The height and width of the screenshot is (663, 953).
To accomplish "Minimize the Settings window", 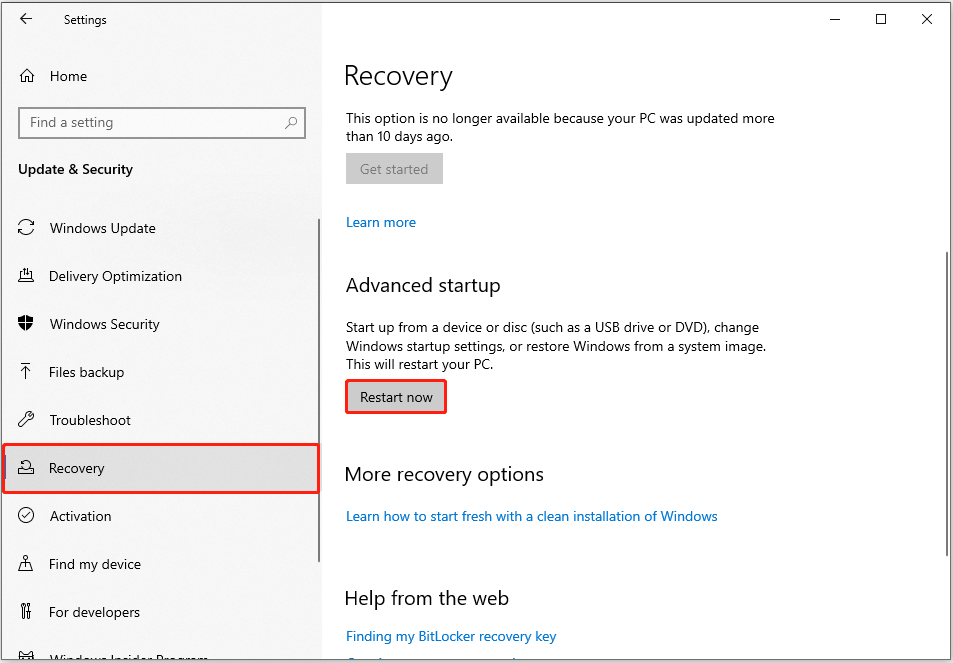I will [x=835, y=19].
